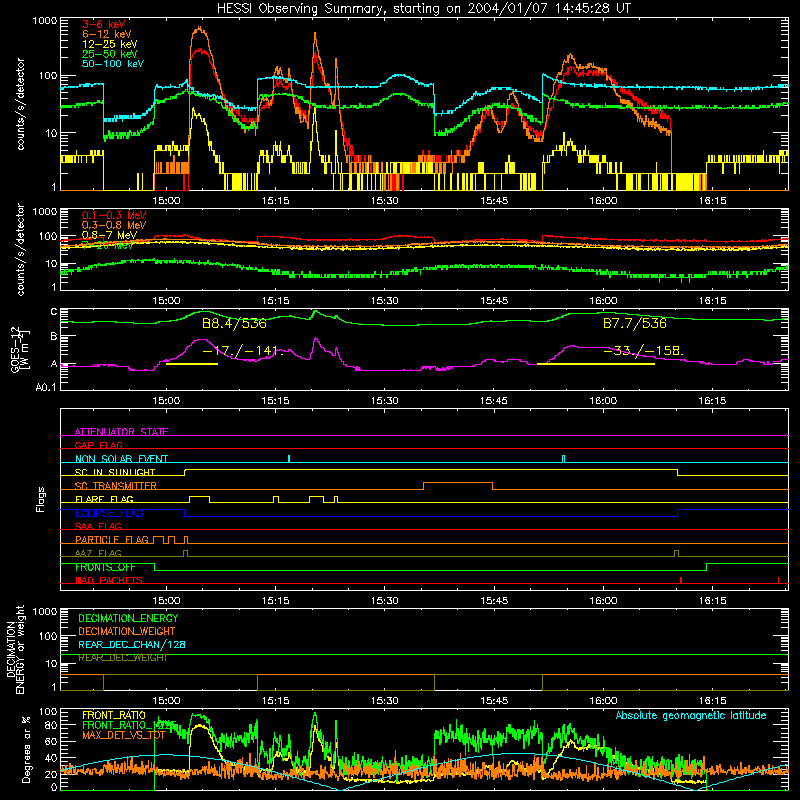Select the 0.3-0.8 MeV legend label
Viewport: 800px width, 800px height.
[x=113, y=226]
